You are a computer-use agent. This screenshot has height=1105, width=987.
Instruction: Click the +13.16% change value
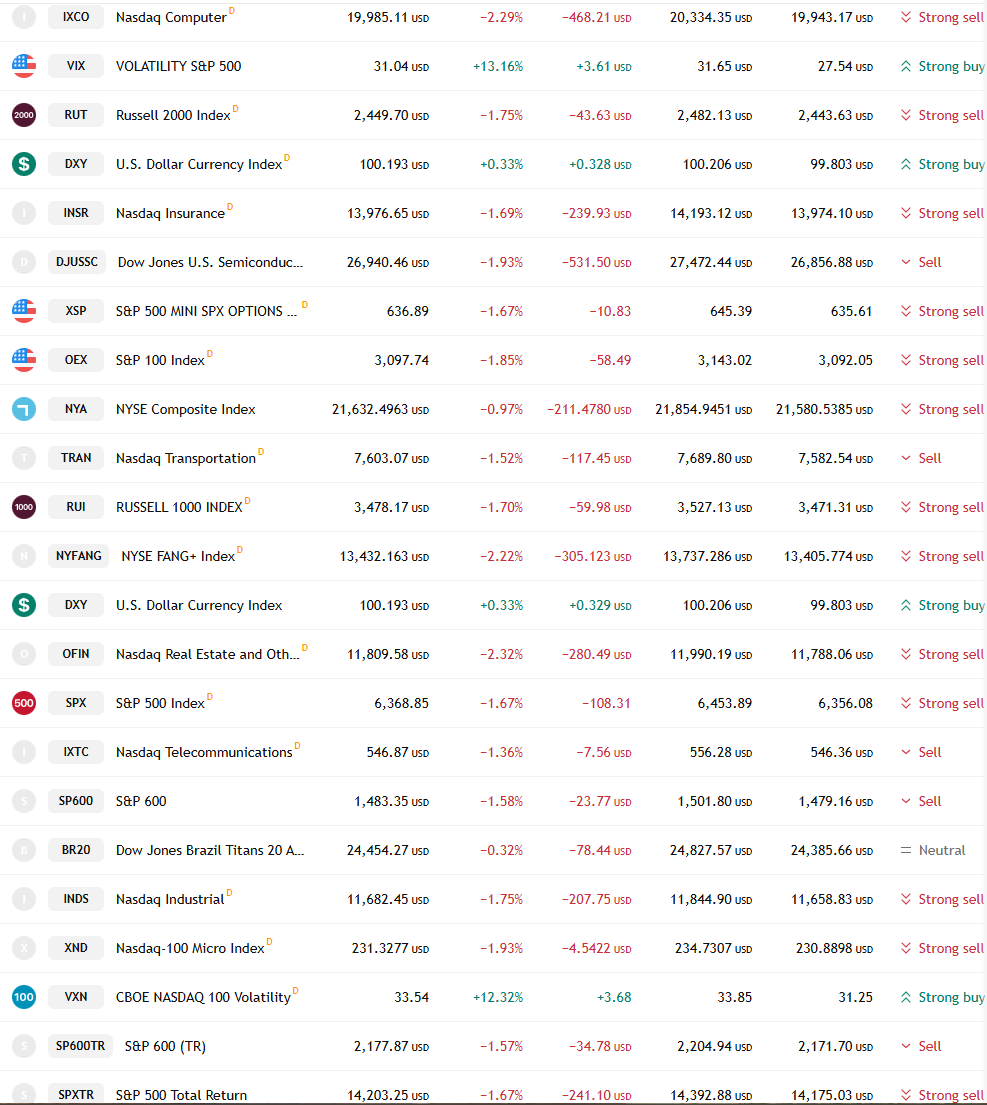(498, 66)
